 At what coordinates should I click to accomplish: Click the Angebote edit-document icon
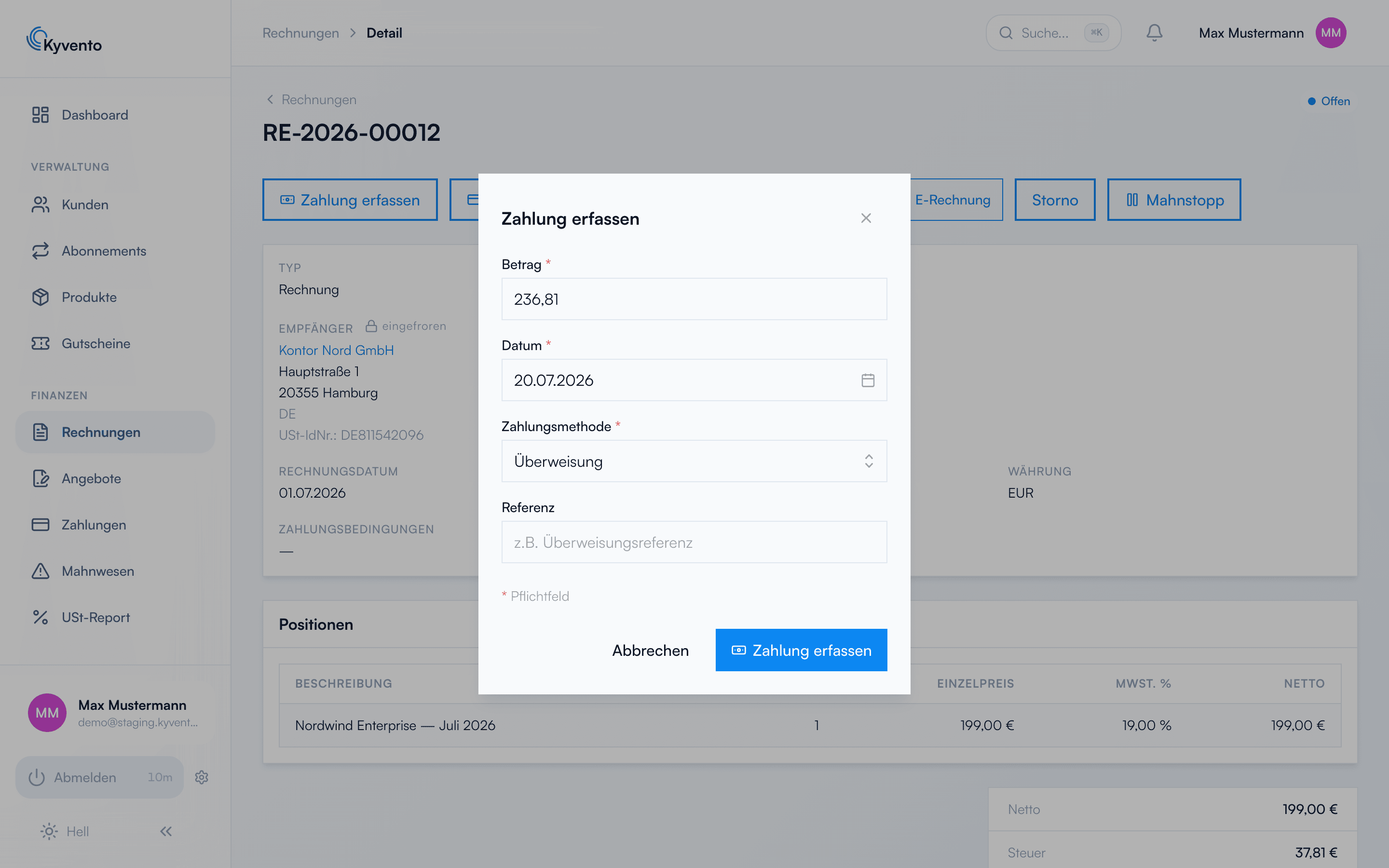[40, 479]
